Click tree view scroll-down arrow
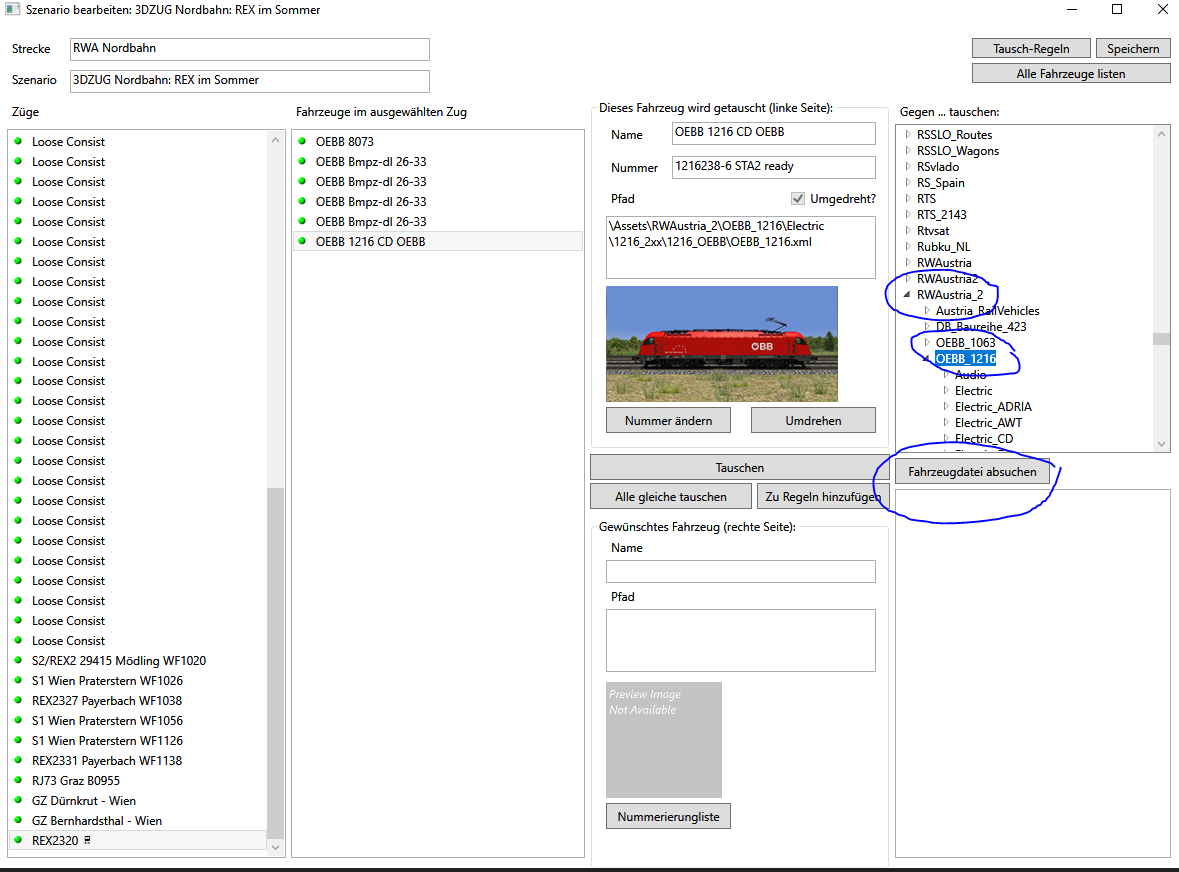The width and height of the screenshot is (1179, 872). 1162,444
